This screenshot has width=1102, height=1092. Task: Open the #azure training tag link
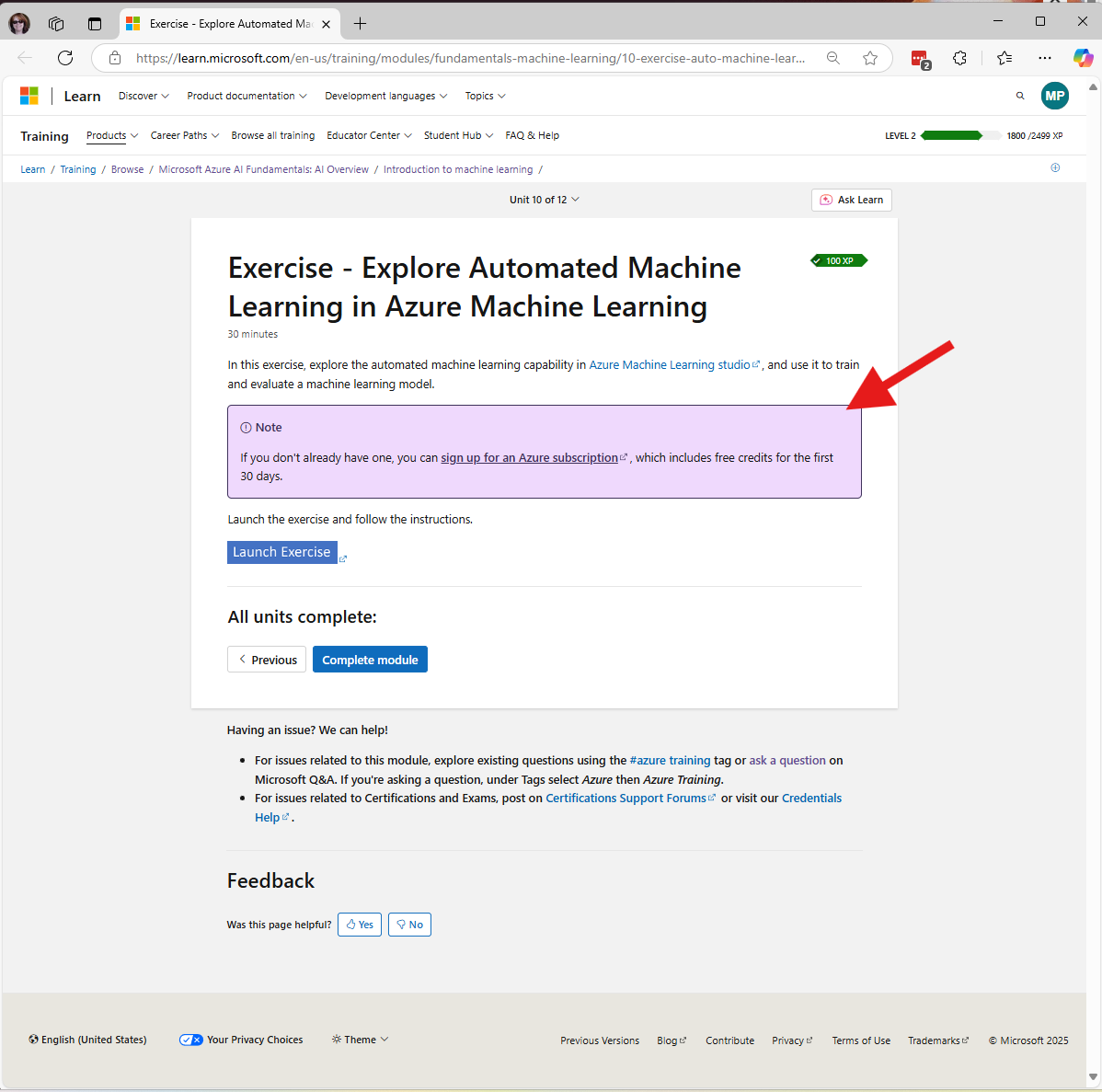pyautogui.click(x=670, y=760)
